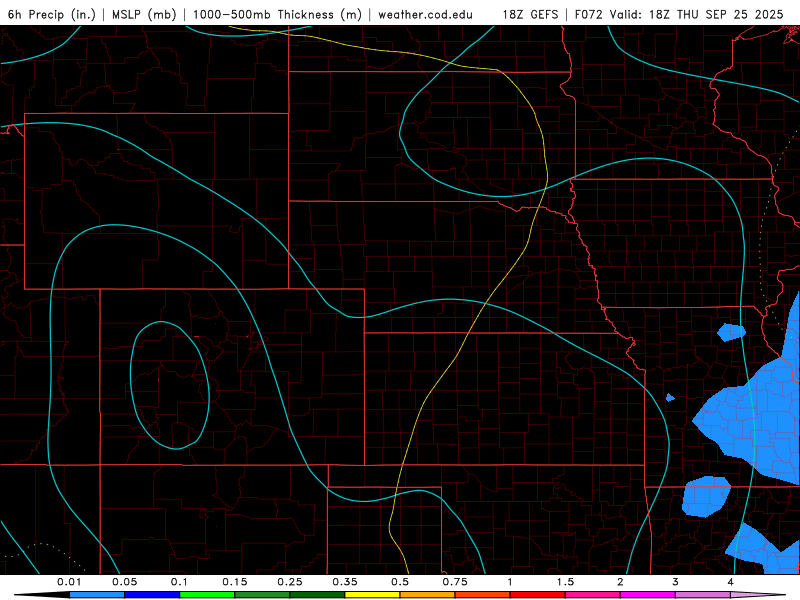Click the "0.01" legend value
800x600 pixels.
pos(69,582)
